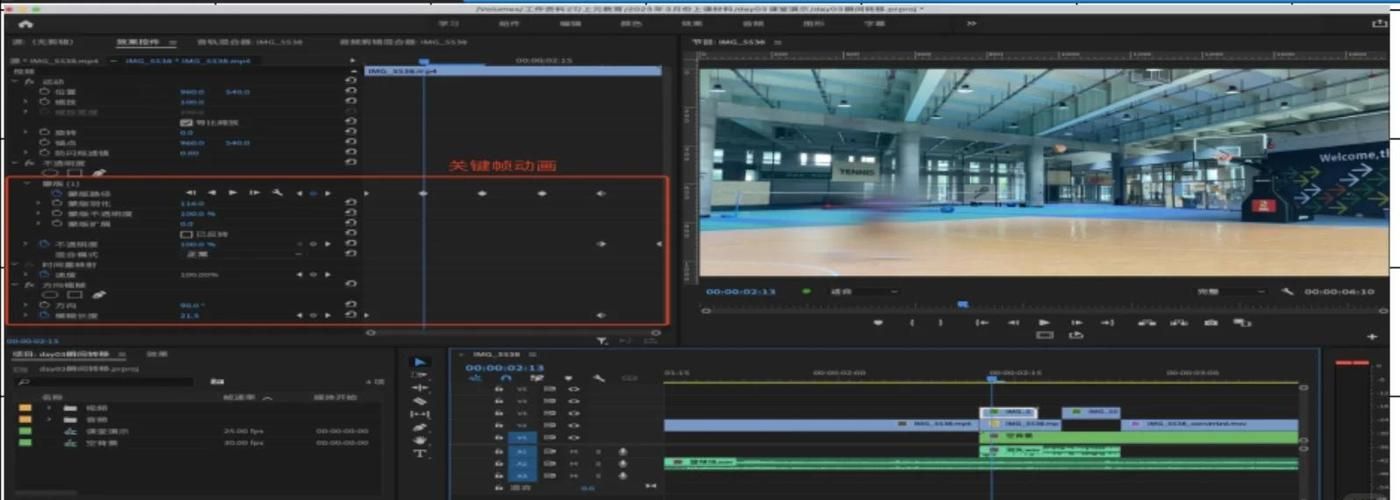
Task: Open the 颜色 workspace tab
Action: [x=631, y=23]
